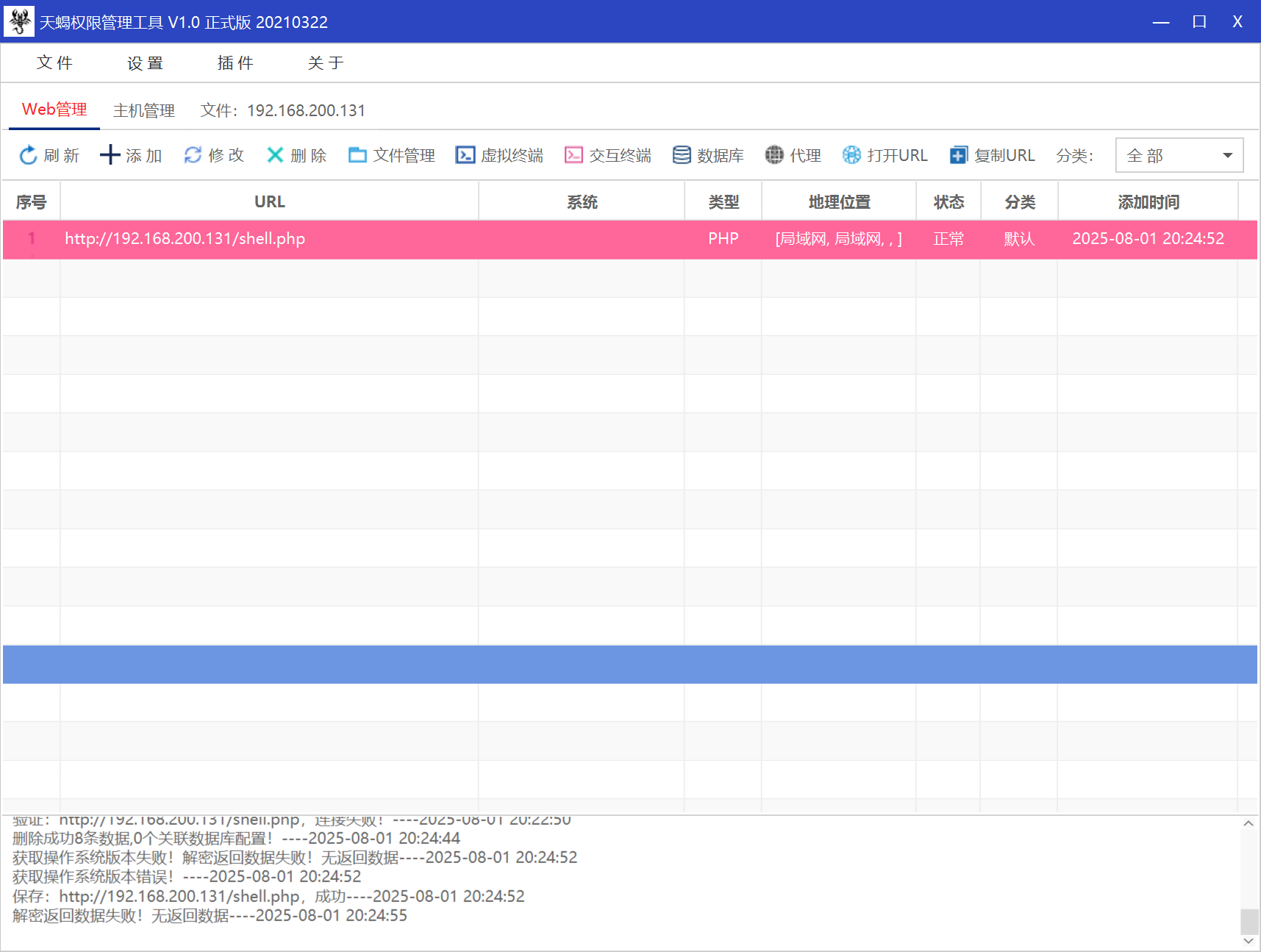Click the 添加 button label
This screenshot has height=952, width=1261.
tap(144, 155)
